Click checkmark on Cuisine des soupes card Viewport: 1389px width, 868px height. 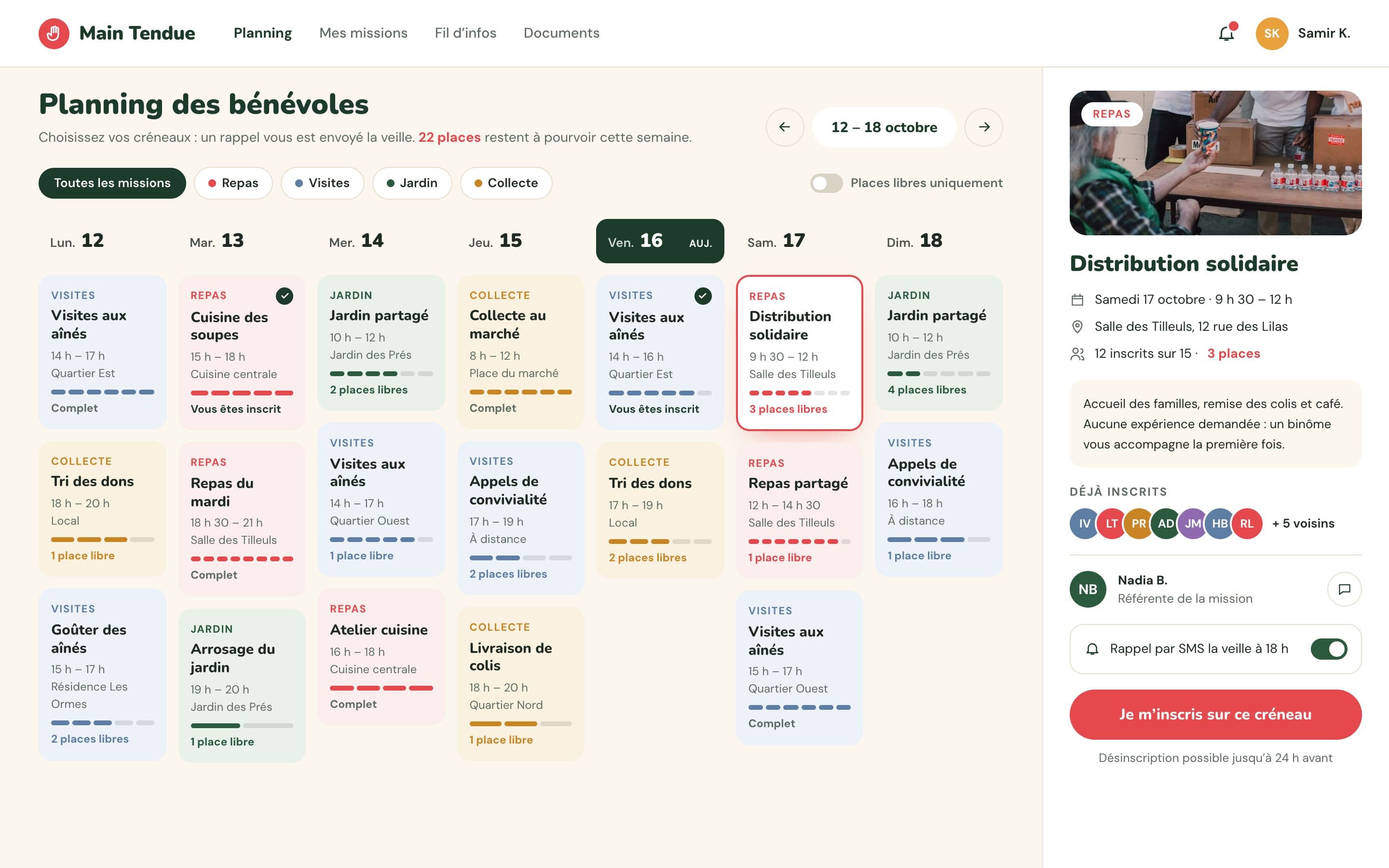[284, 296]
